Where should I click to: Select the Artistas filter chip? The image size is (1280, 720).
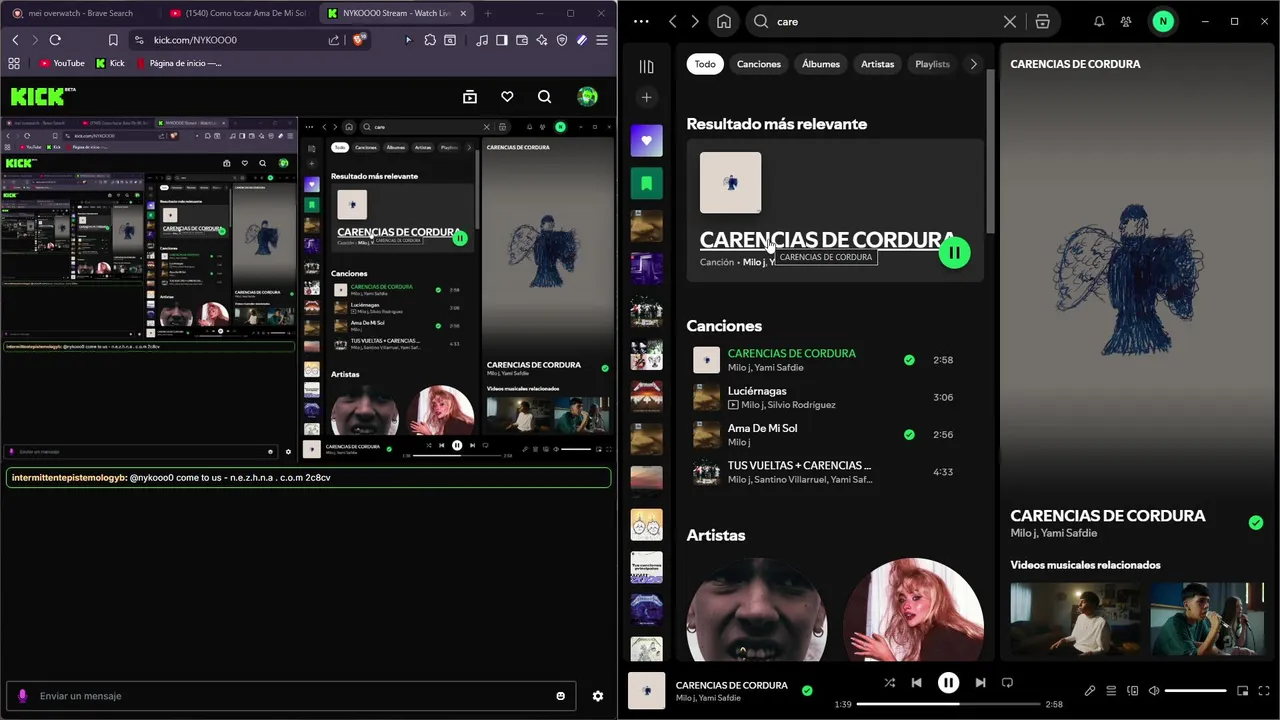coord(878,64)
